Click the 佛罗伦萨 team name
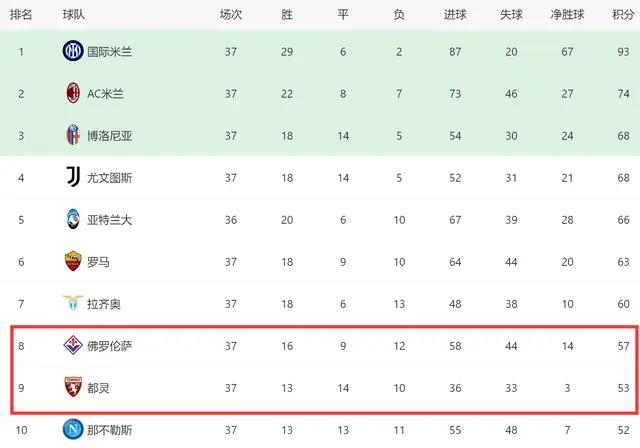Viewport: 640px width, 448px height. tap(109, 346)
